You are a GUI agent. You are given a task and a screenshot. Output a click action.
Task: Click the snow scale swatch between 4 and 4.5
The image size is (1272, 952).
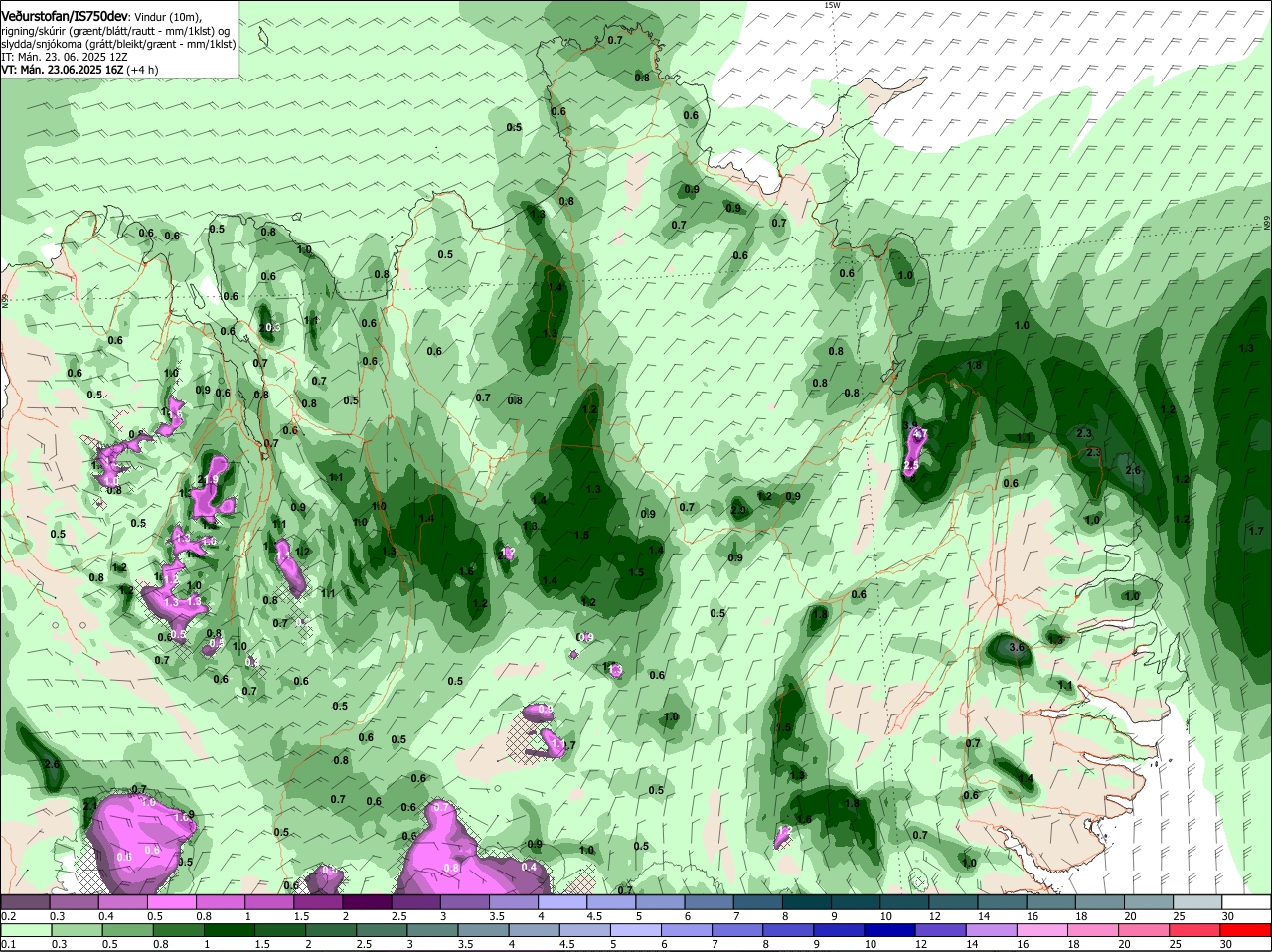pos(563,902)
